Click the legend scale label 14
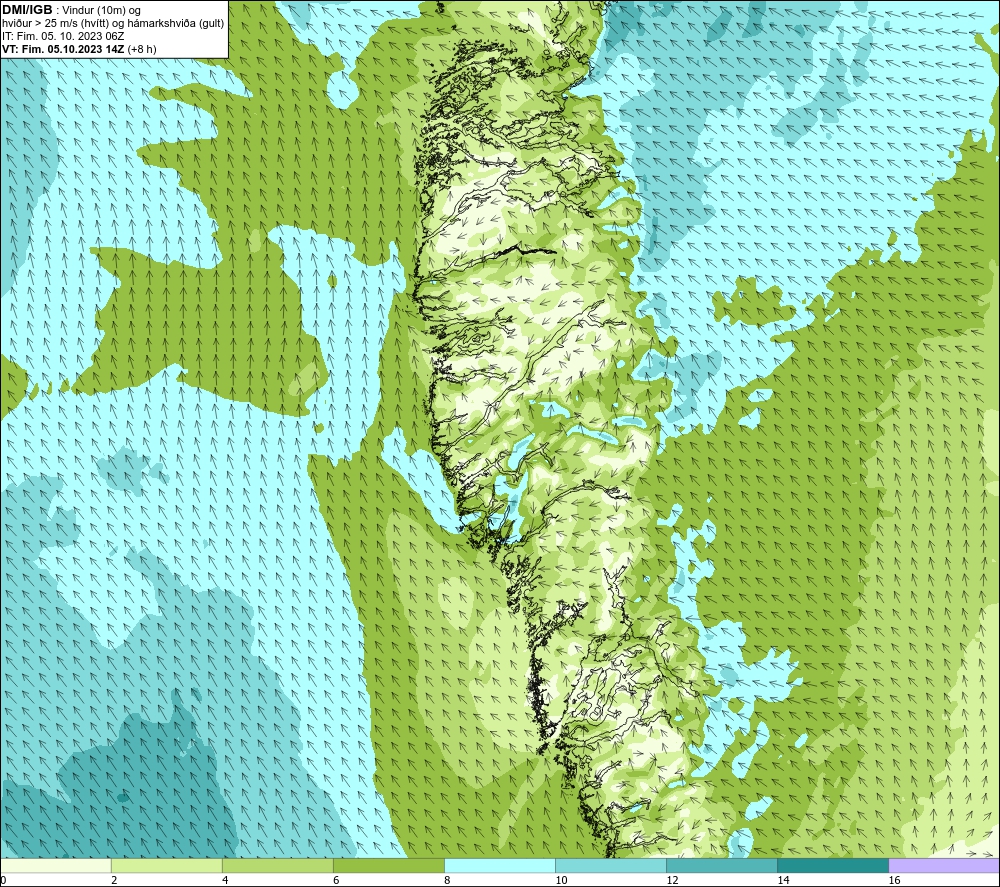 (783, 881)
